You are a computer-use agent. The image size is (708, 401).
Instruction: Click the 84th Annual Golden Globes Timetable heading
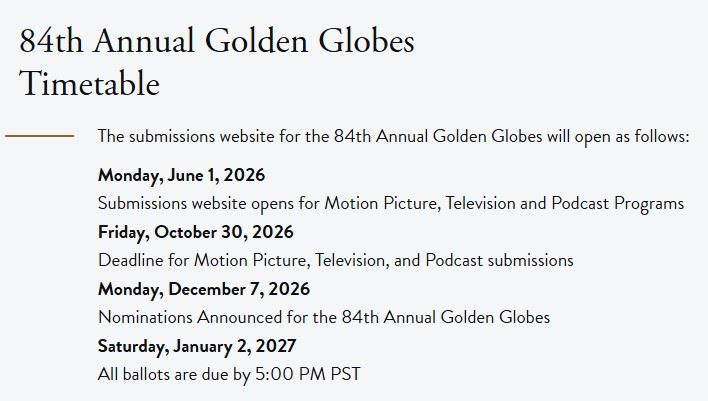(x=217, y=62)
